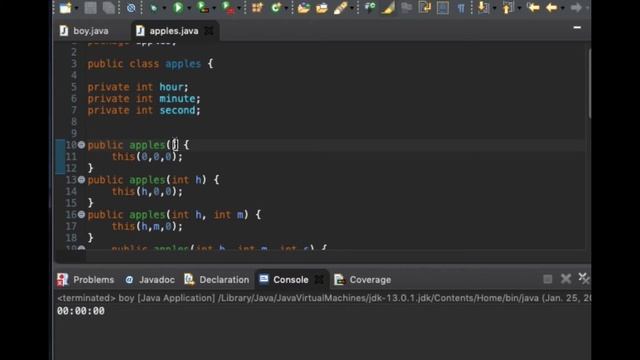This screenshot has width=640, height=360.
Task: Switch to the boy.java editor tab
Action: pos(84,31)
